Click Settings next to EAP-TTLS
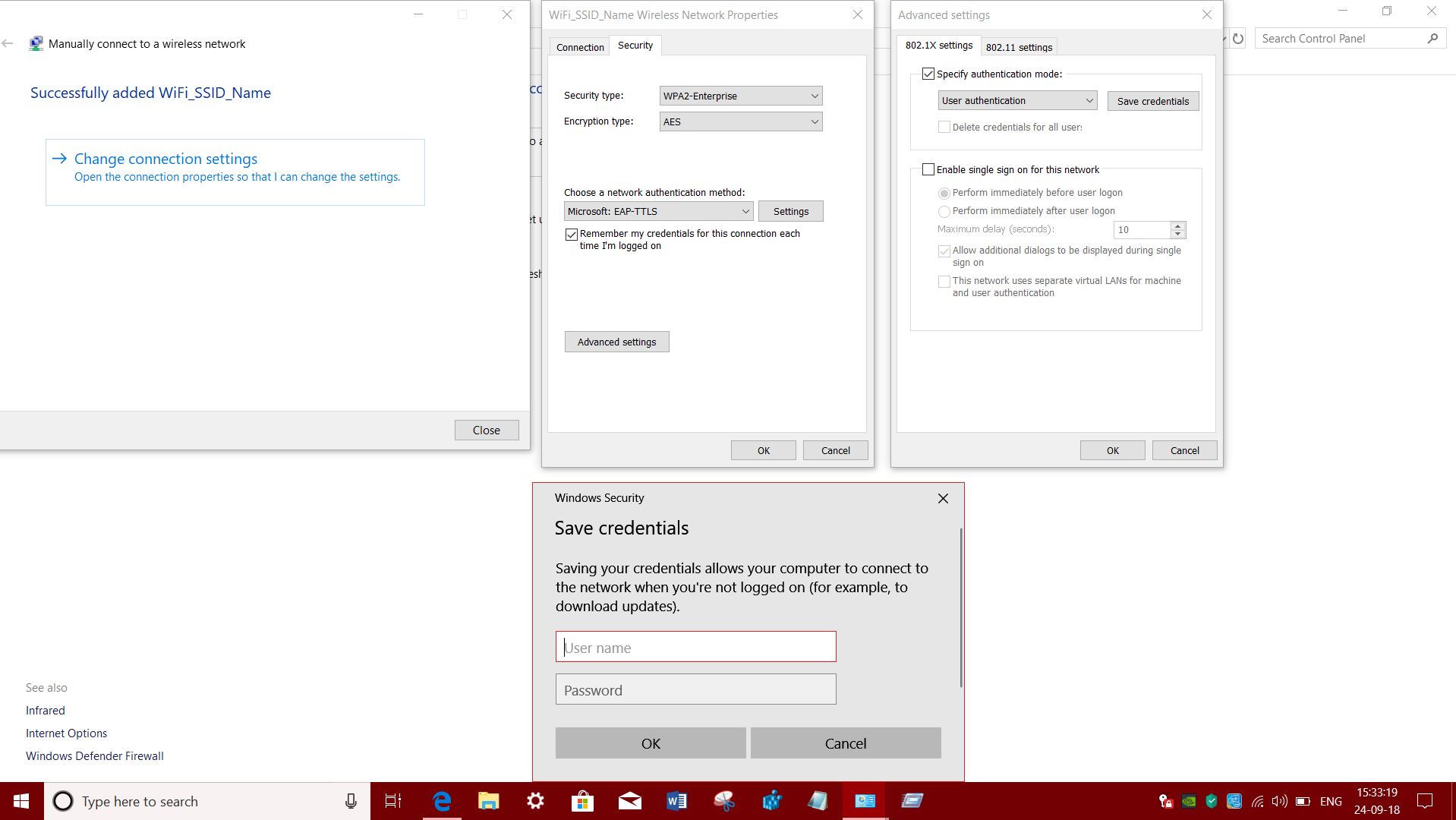The height and width of the screenshot is (820, 1456). [x=791, y=211]
